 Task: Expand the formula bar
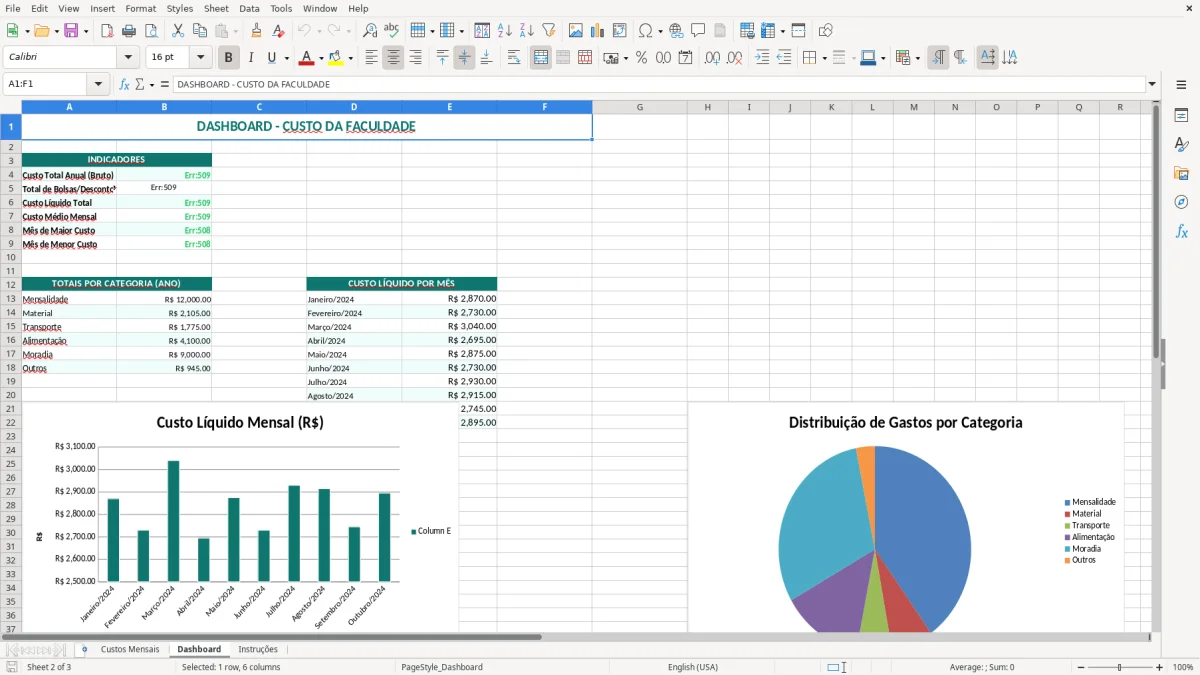click(1153, 85)
